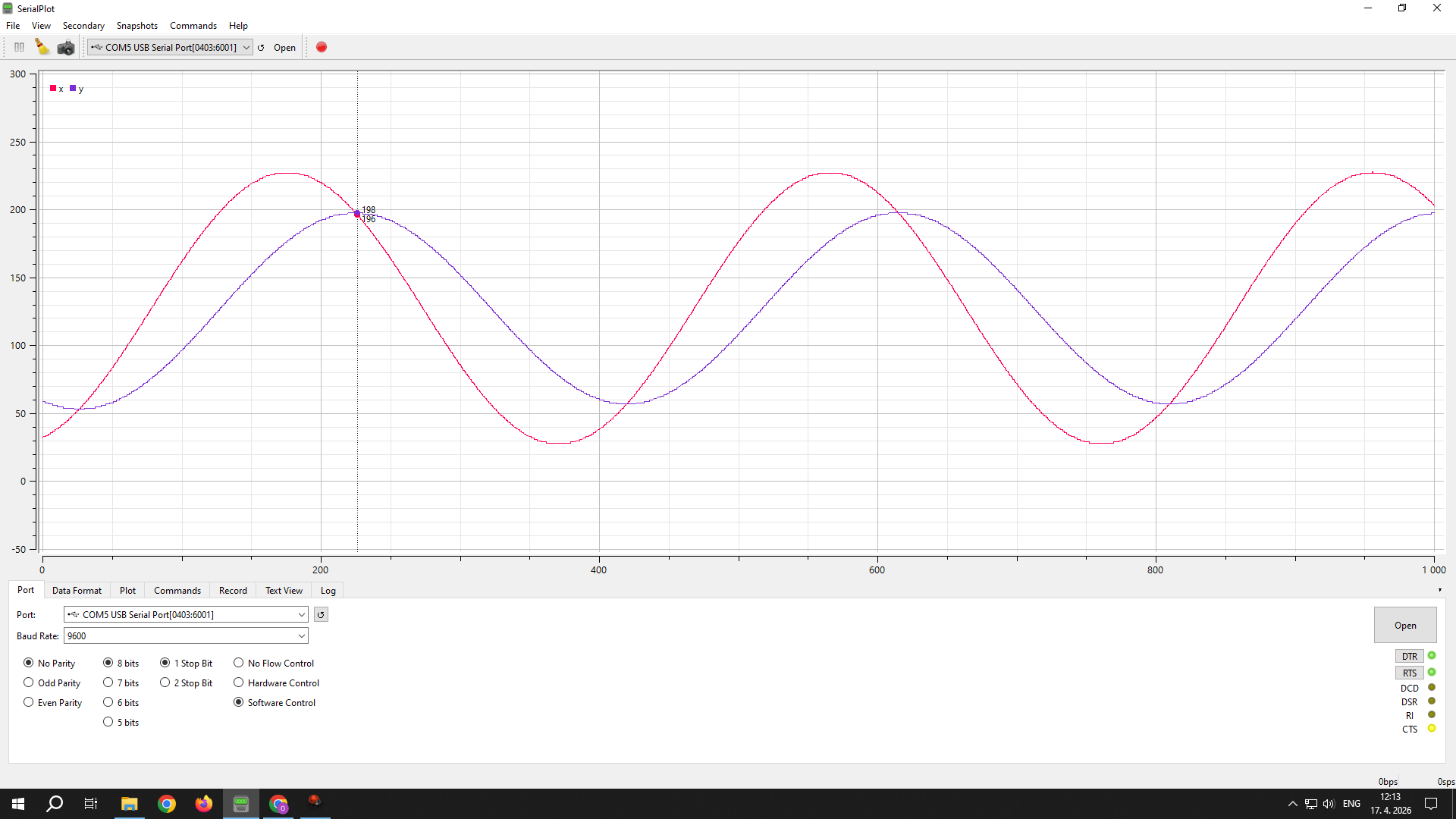This screenshot has height=819, width=1456.
Task: Click the Baud Rate input field
Action: coord(178,636)
